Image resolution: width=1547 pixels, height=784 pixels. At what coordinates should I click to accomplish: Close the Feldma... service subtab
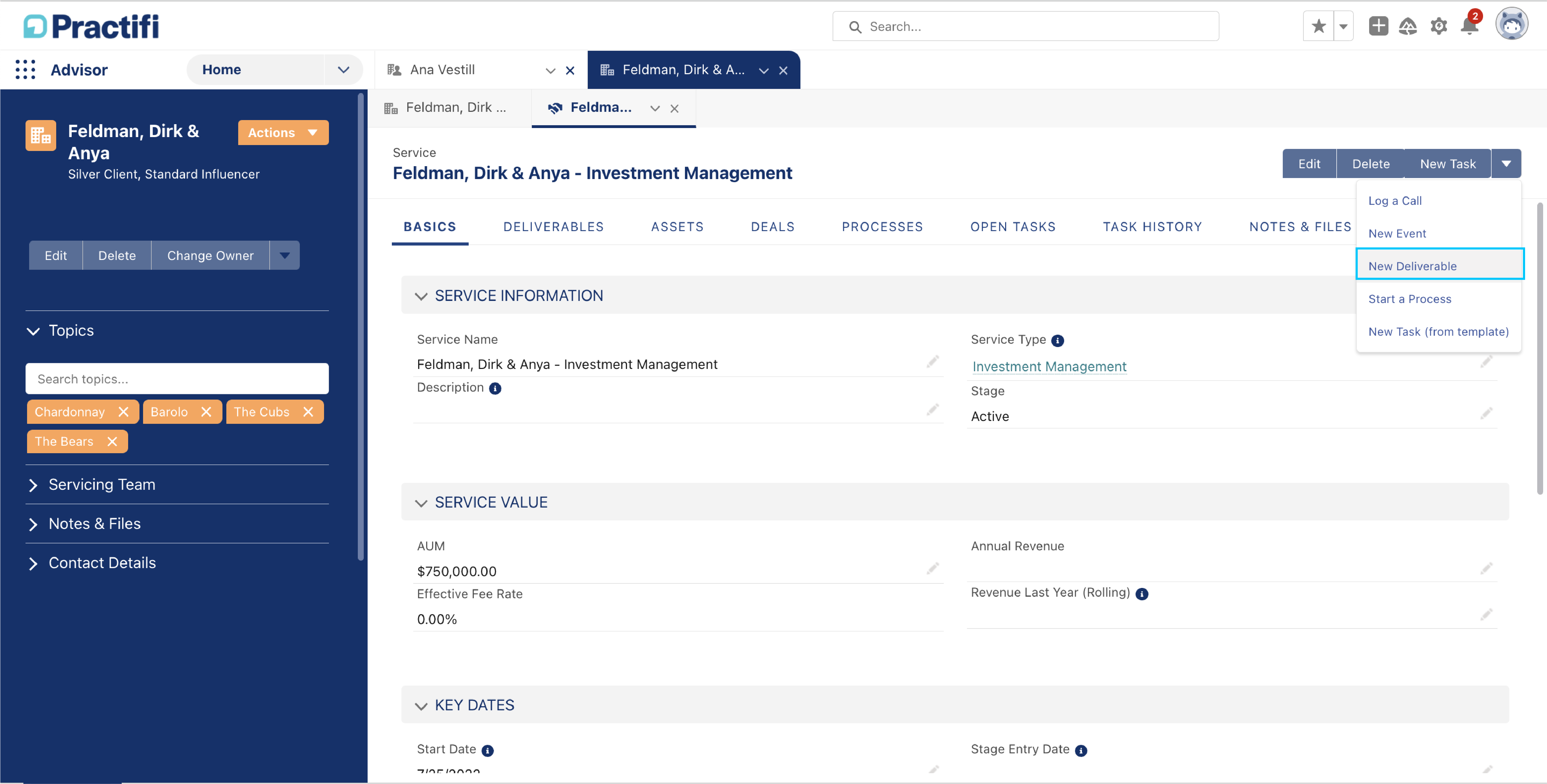(674, 109)
